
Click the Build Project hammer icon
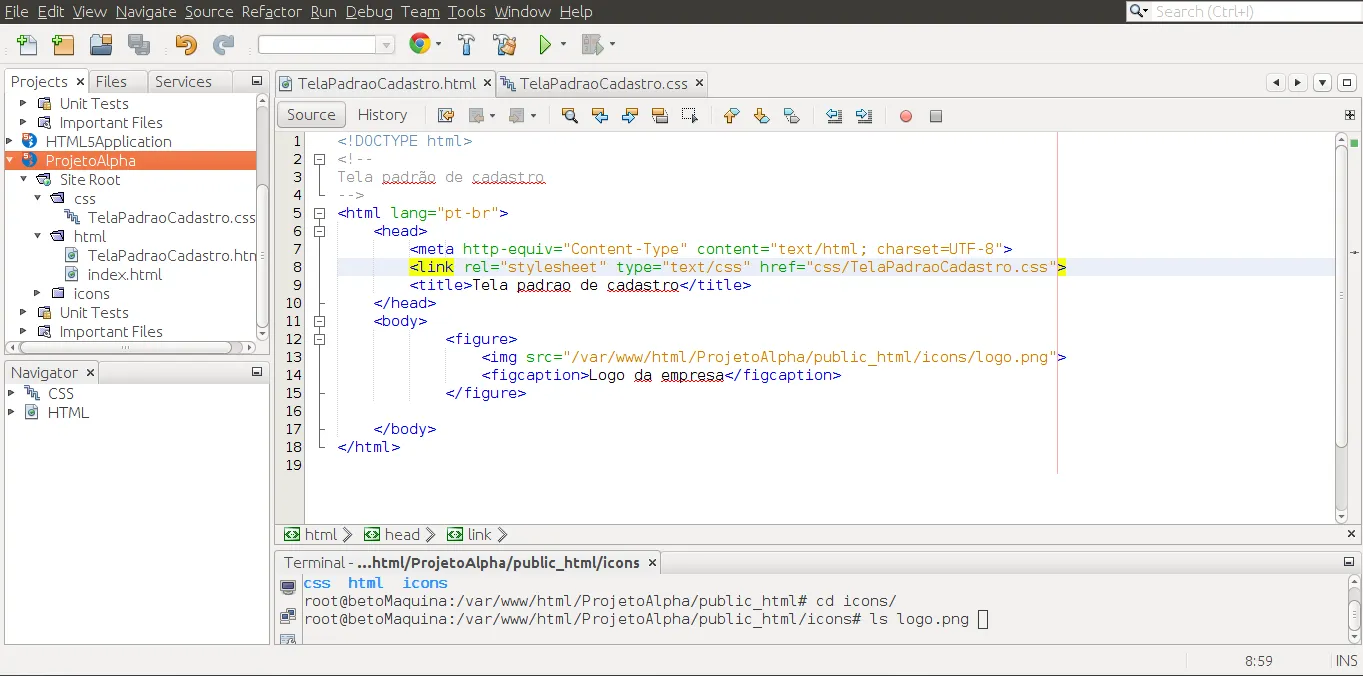click(466, 44)
